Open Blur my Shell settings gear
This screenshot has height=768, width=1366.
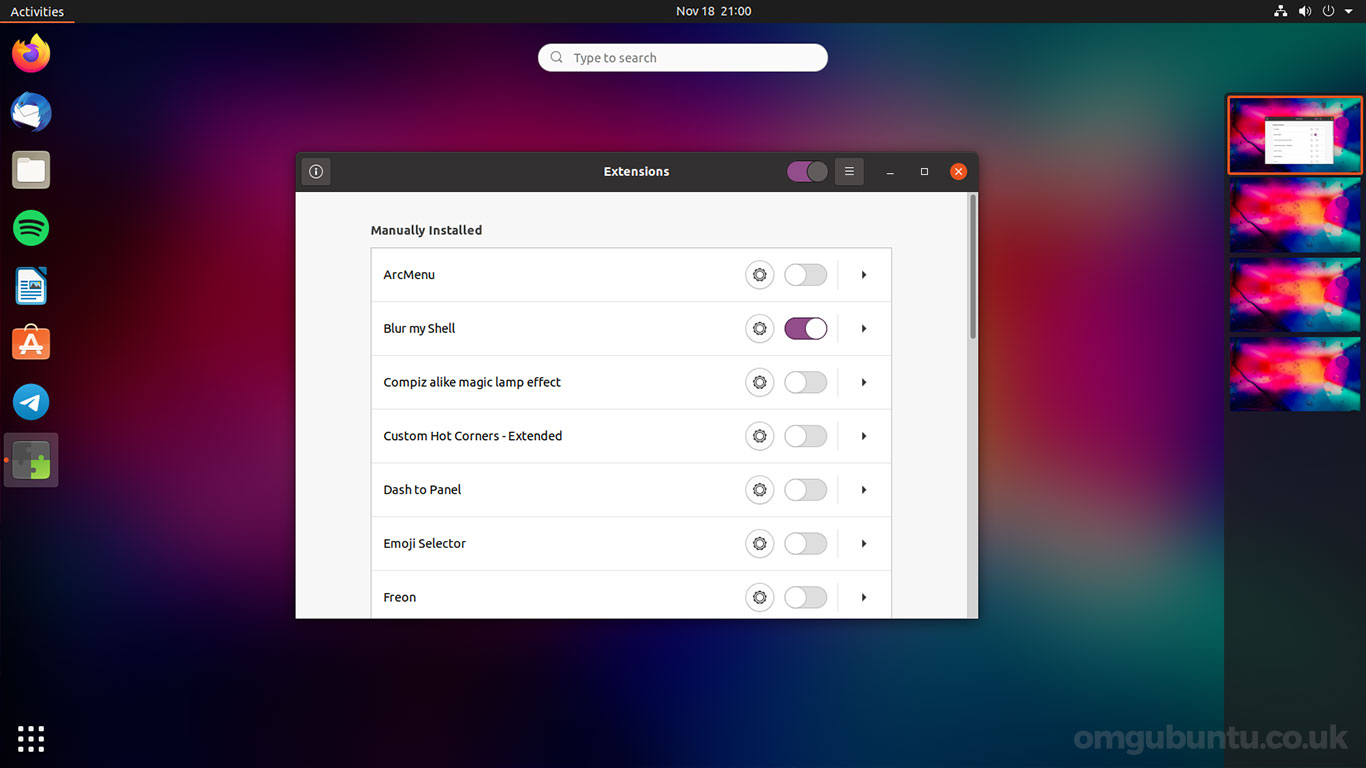(x=760, y=329)
